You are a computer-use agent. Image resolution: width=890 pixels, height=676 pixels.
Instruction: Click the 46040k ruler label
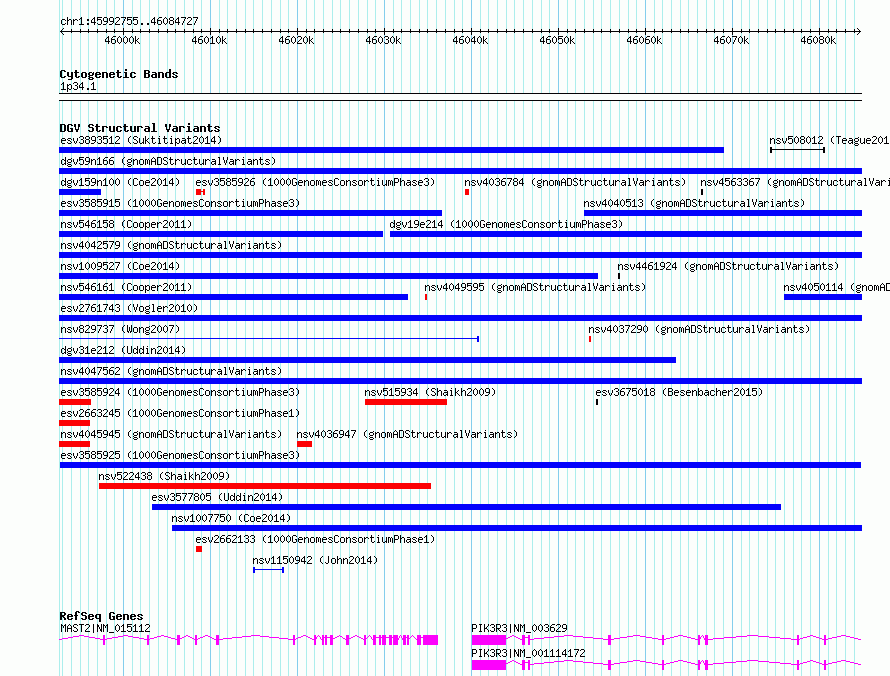(470, 40)
